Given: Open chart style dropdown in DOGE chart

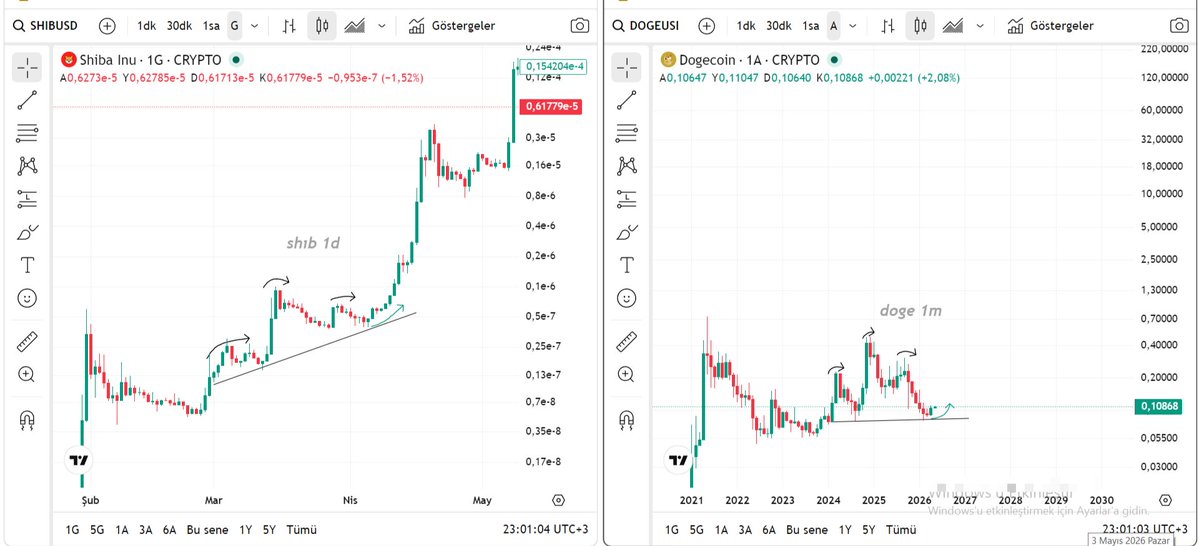Looking at the screenshot, I should click(981, 26).
